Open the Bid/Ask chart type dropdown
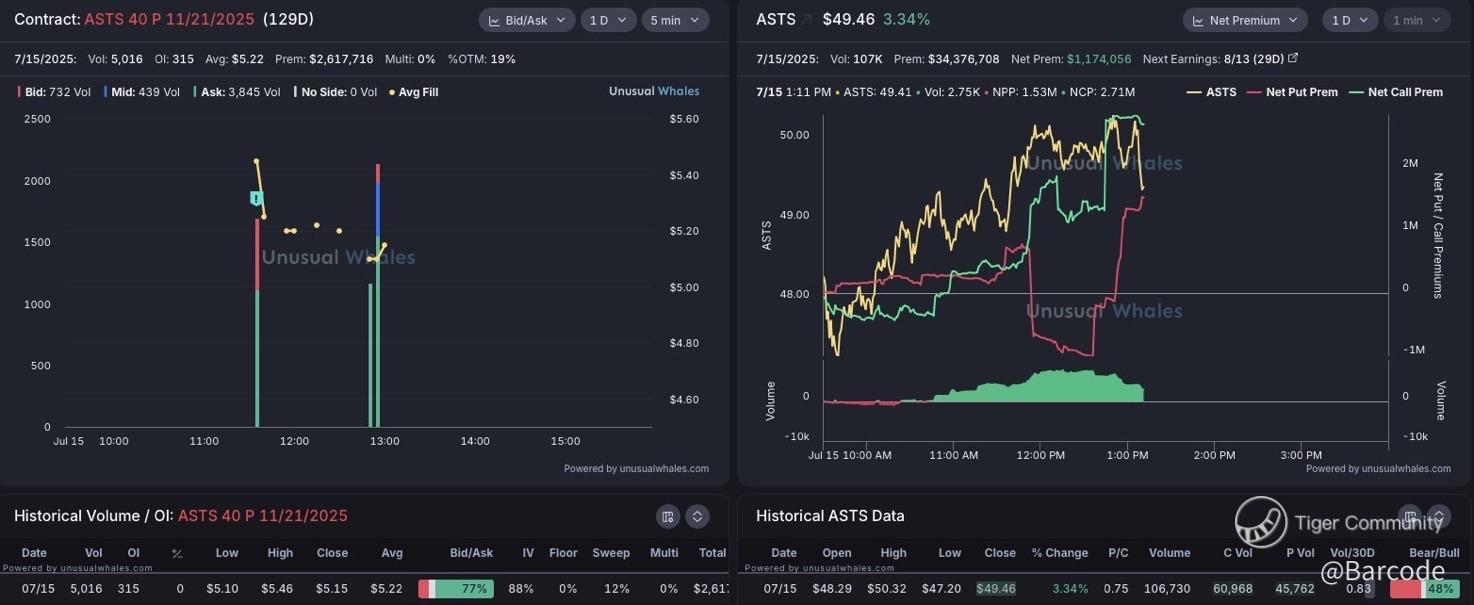Viewport: 1474px width, 605px height. click(x=526, y=20)
